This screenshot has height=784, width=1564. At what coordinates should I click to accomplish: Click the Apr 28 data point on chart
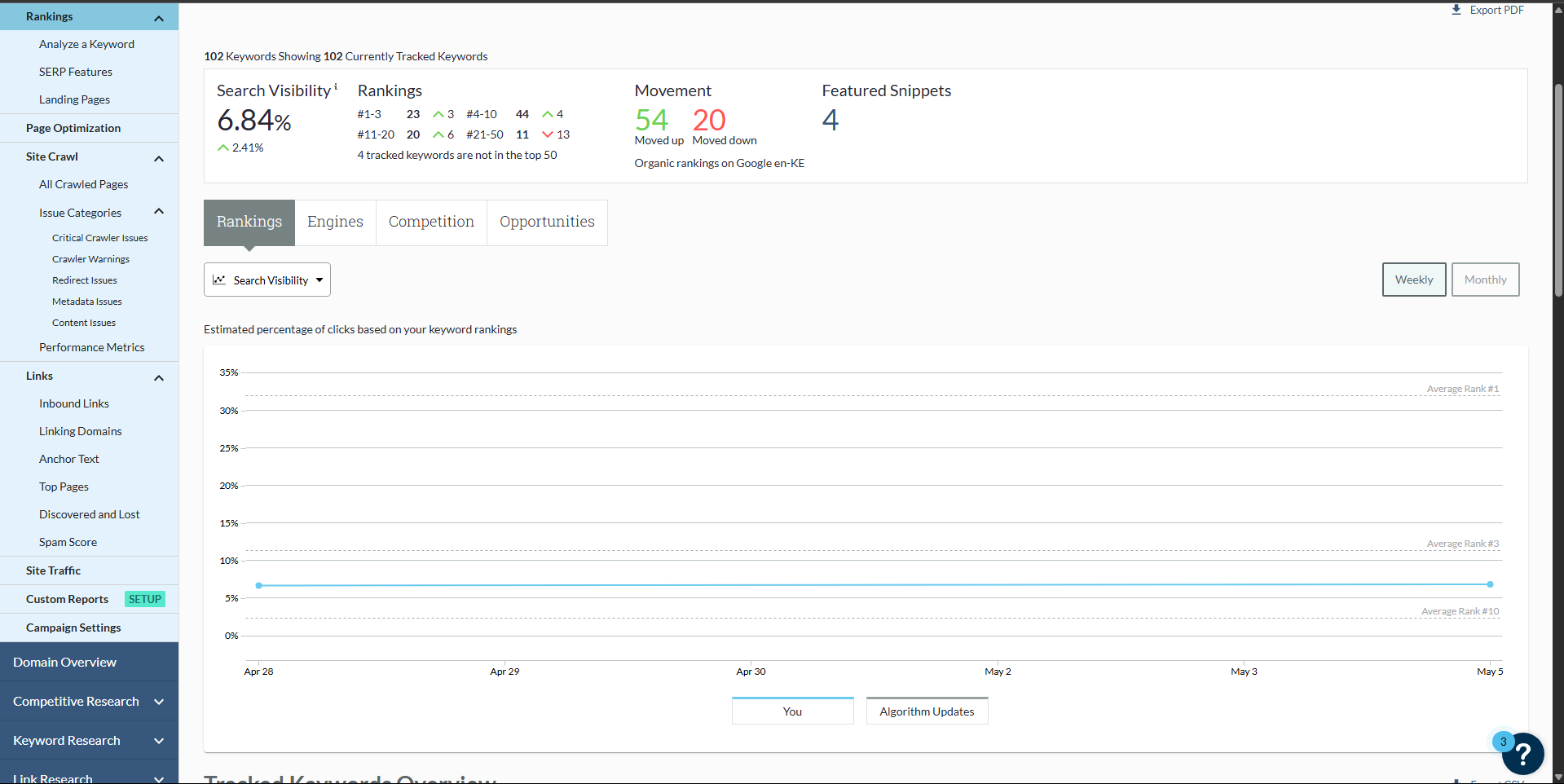(259, 585)
